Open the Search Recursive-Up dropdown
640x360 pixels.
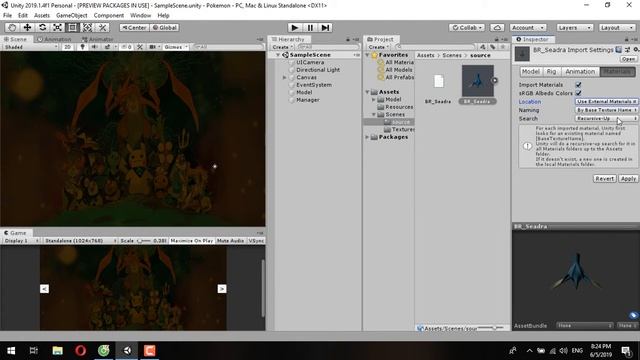click(606, 118)
